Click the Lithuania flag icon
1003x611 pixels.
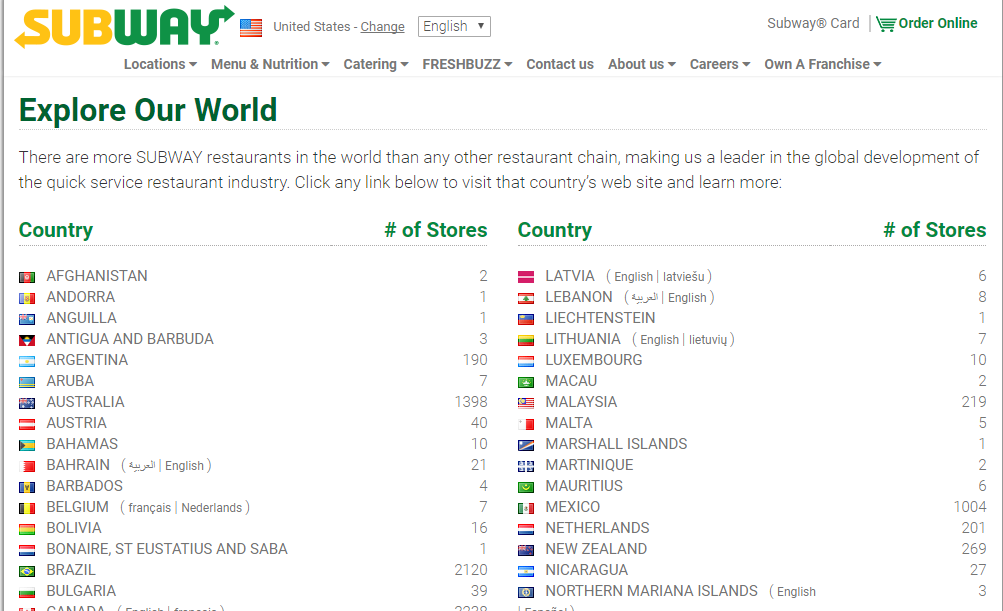click(x=526, y=340)
